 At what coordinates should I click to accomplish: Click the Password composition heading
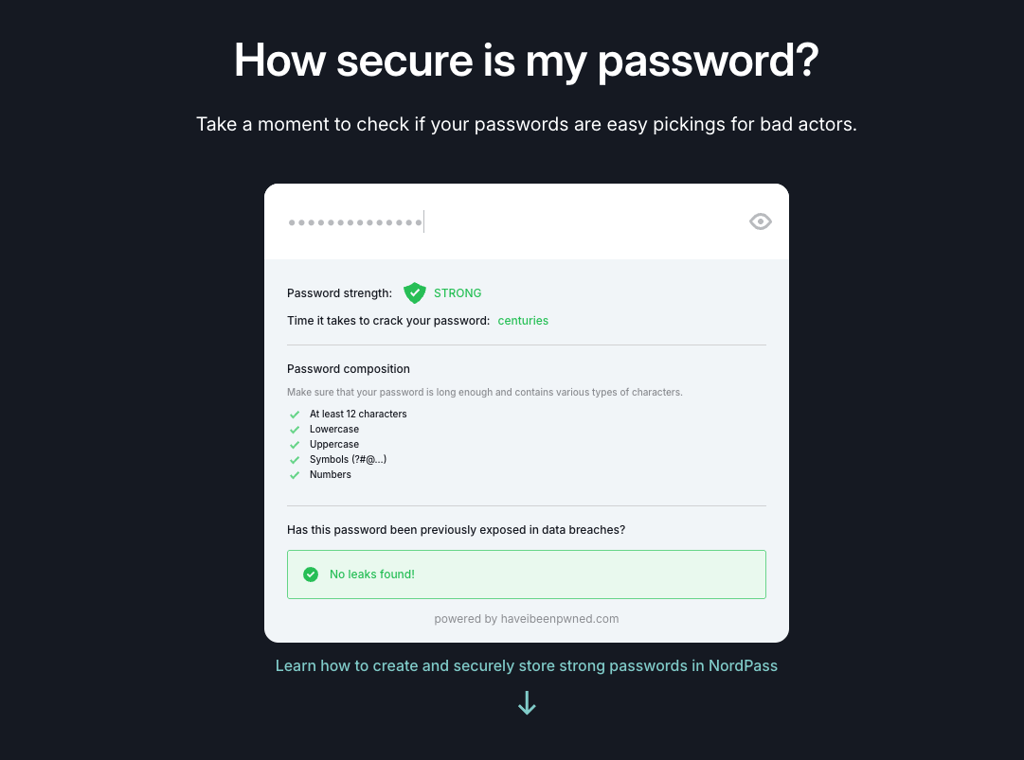[x=349, y=369]
